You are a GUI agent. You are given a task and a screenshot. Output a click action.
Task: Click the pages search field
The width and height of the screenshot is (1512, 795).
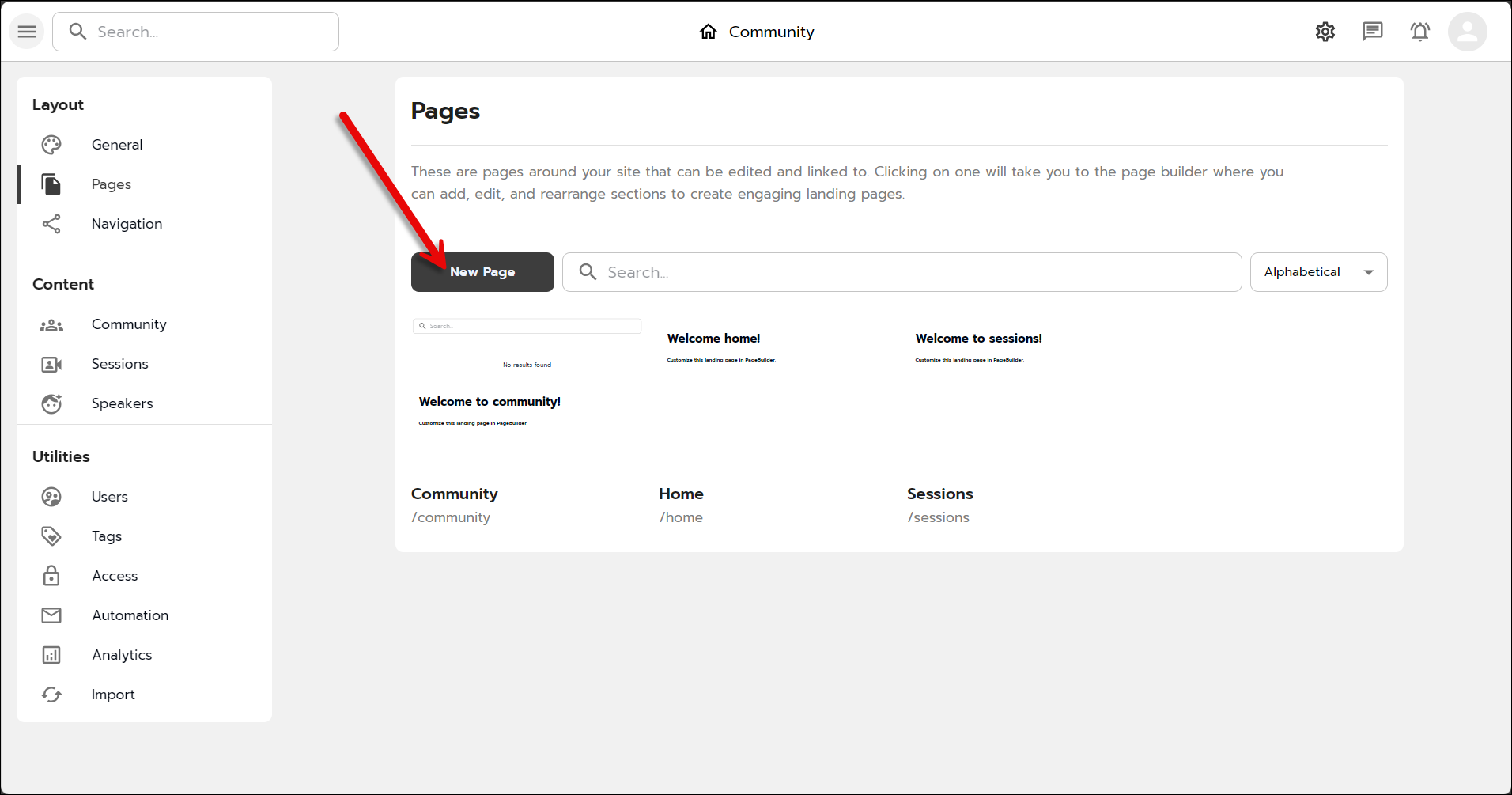tap(902, 272)
